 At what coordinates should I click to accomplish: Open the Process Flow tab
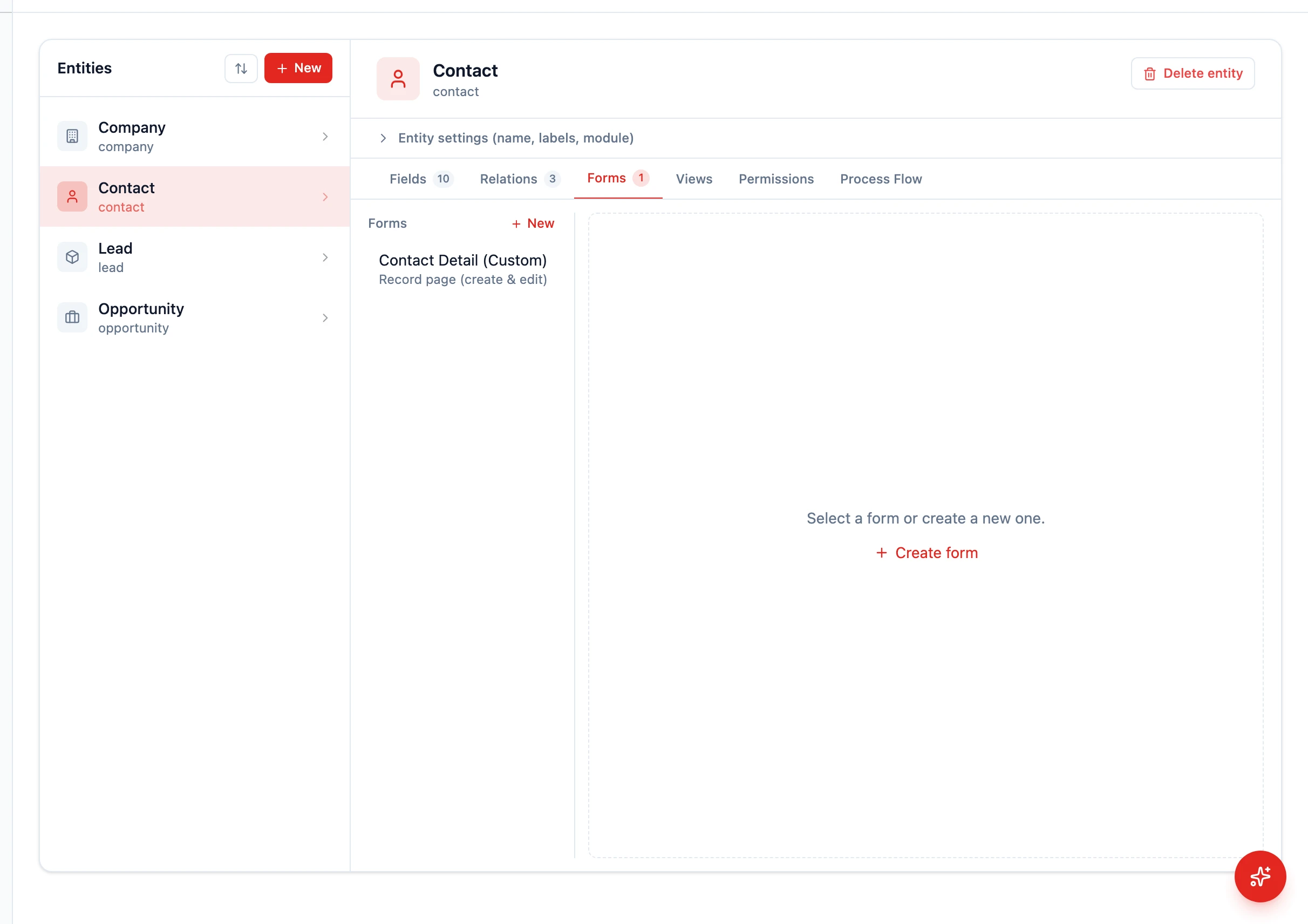pyautogui.click(x=881, y=179)
